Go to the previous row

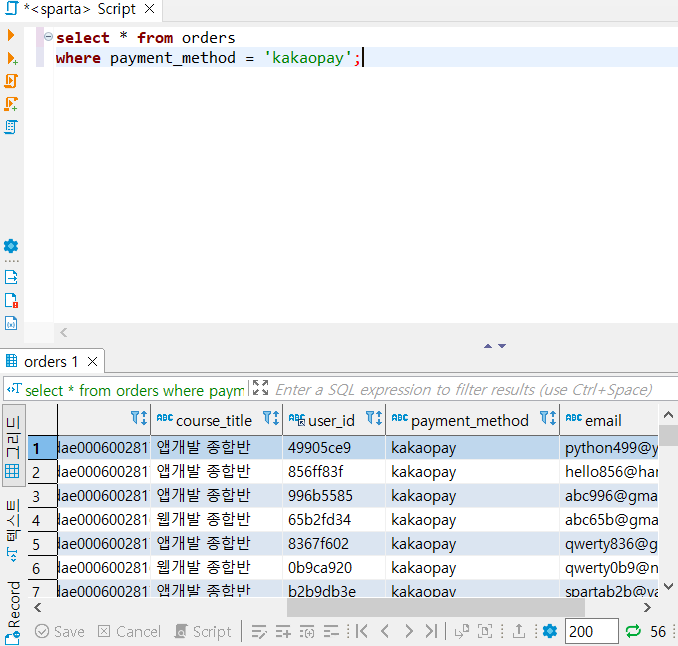[385, 632]
